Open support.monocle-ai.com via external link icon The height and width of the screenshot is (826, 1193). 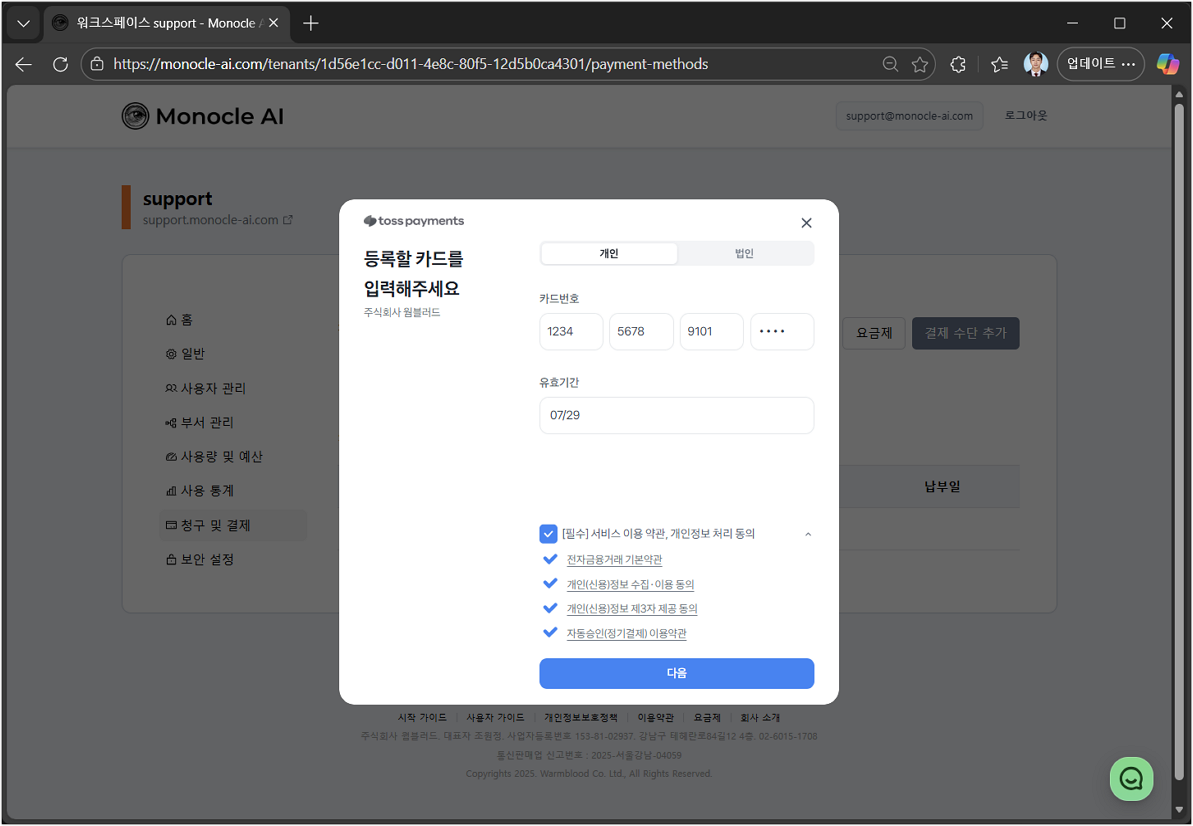click(x=286, y=219)
